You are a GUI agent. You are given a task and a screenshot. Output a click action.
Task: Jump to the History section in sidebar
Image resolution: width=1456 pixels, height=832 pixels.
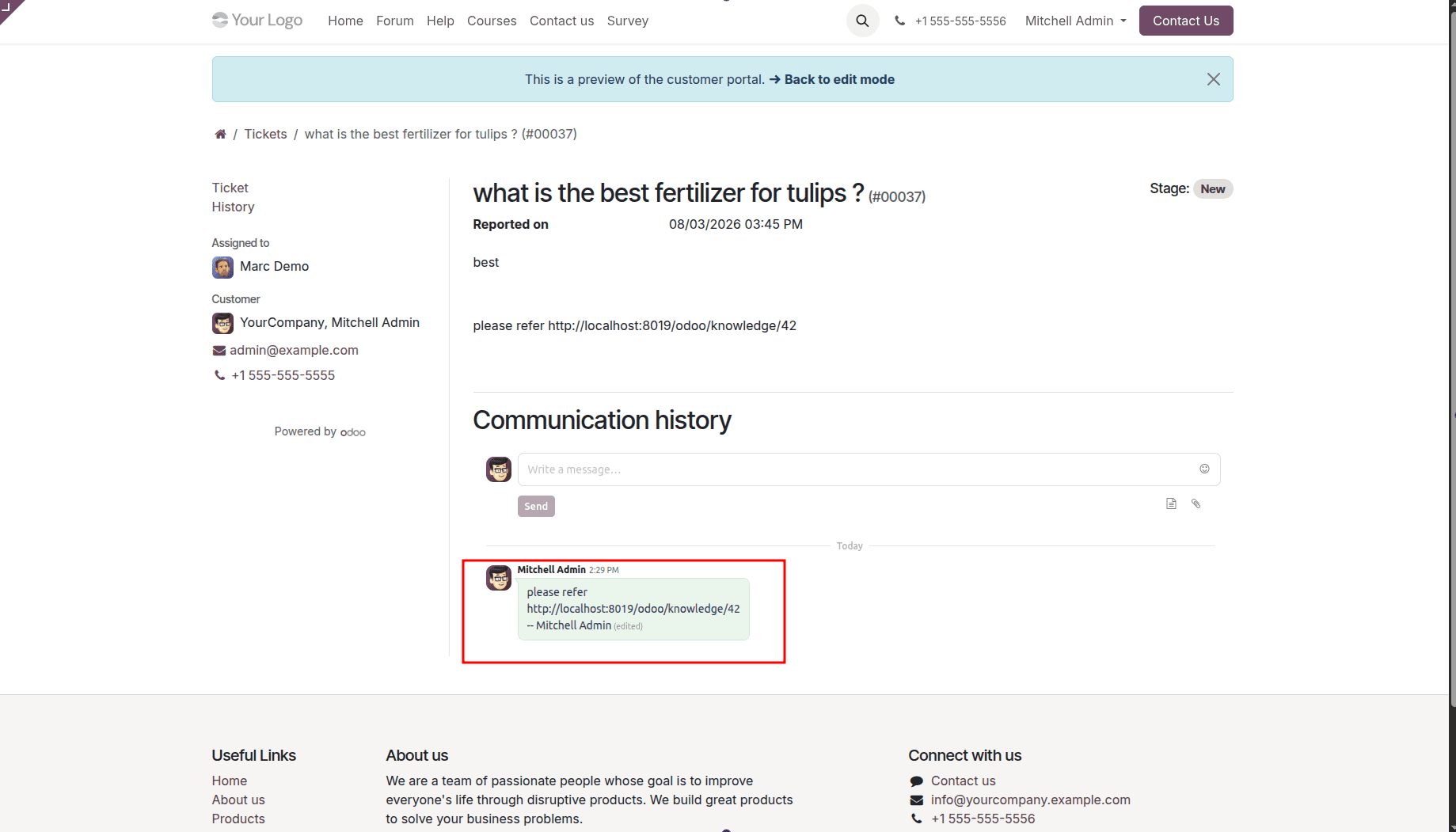(233, 207)
